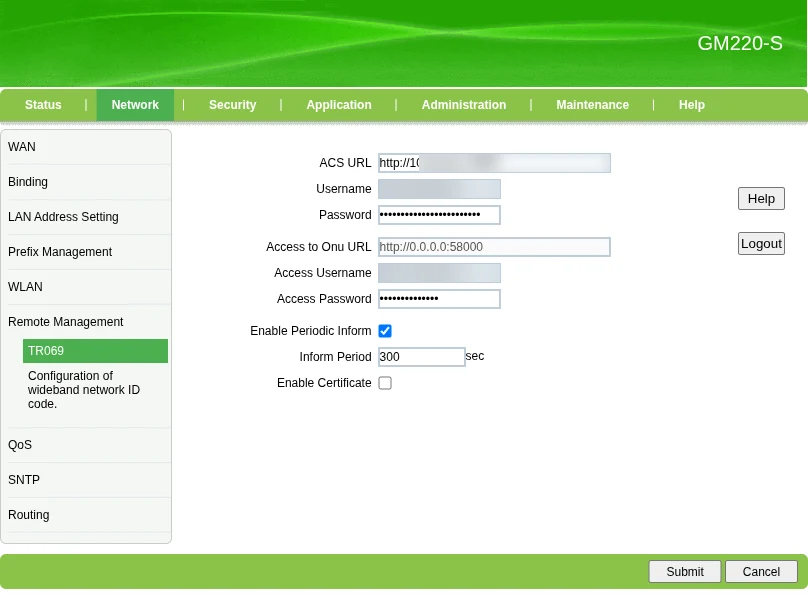
Task: Focus the Access Username field
Action: pyautogui.click(x=439, y=273)
